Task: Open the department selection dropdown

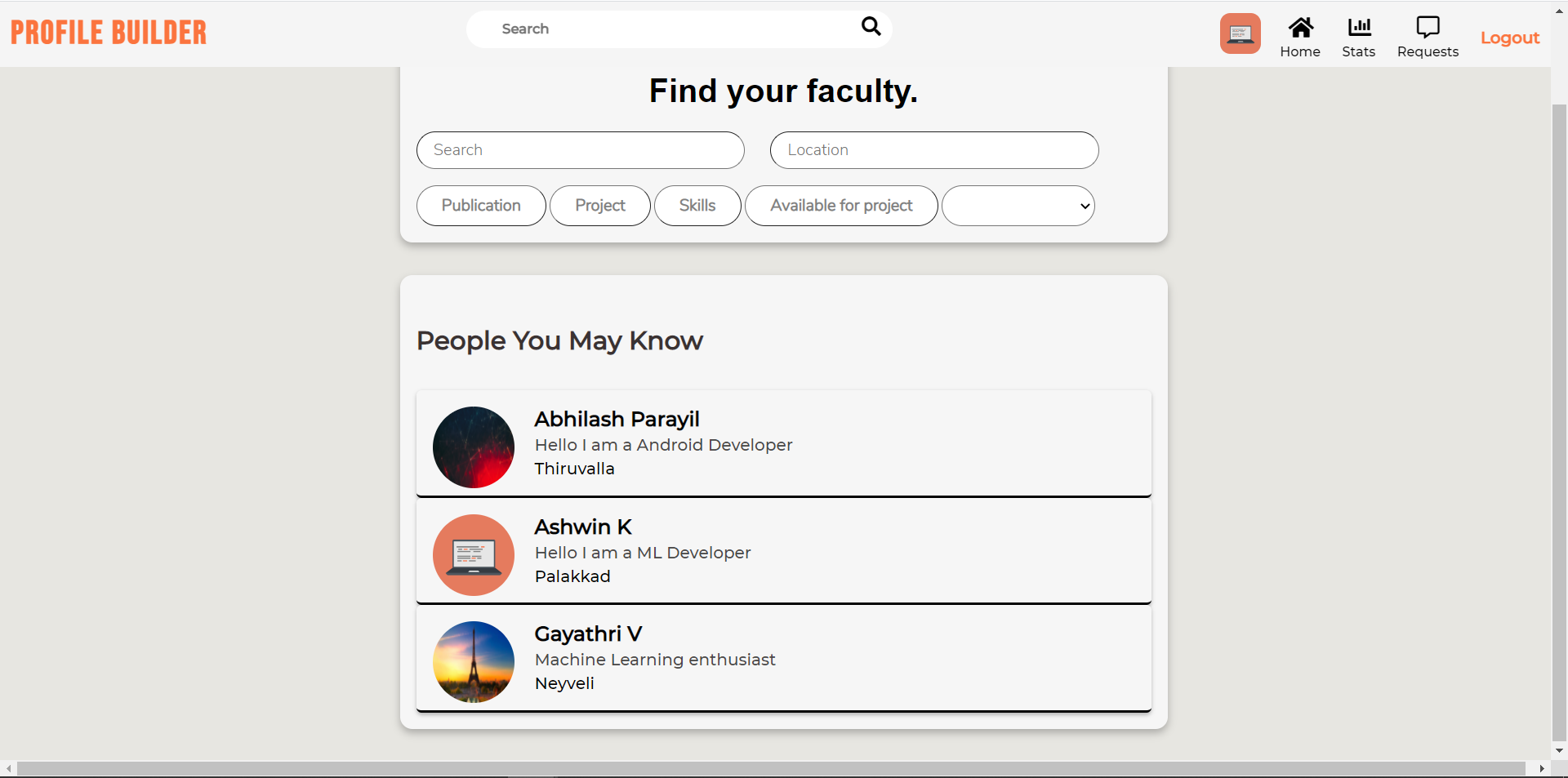Action: coord(1018,206)
